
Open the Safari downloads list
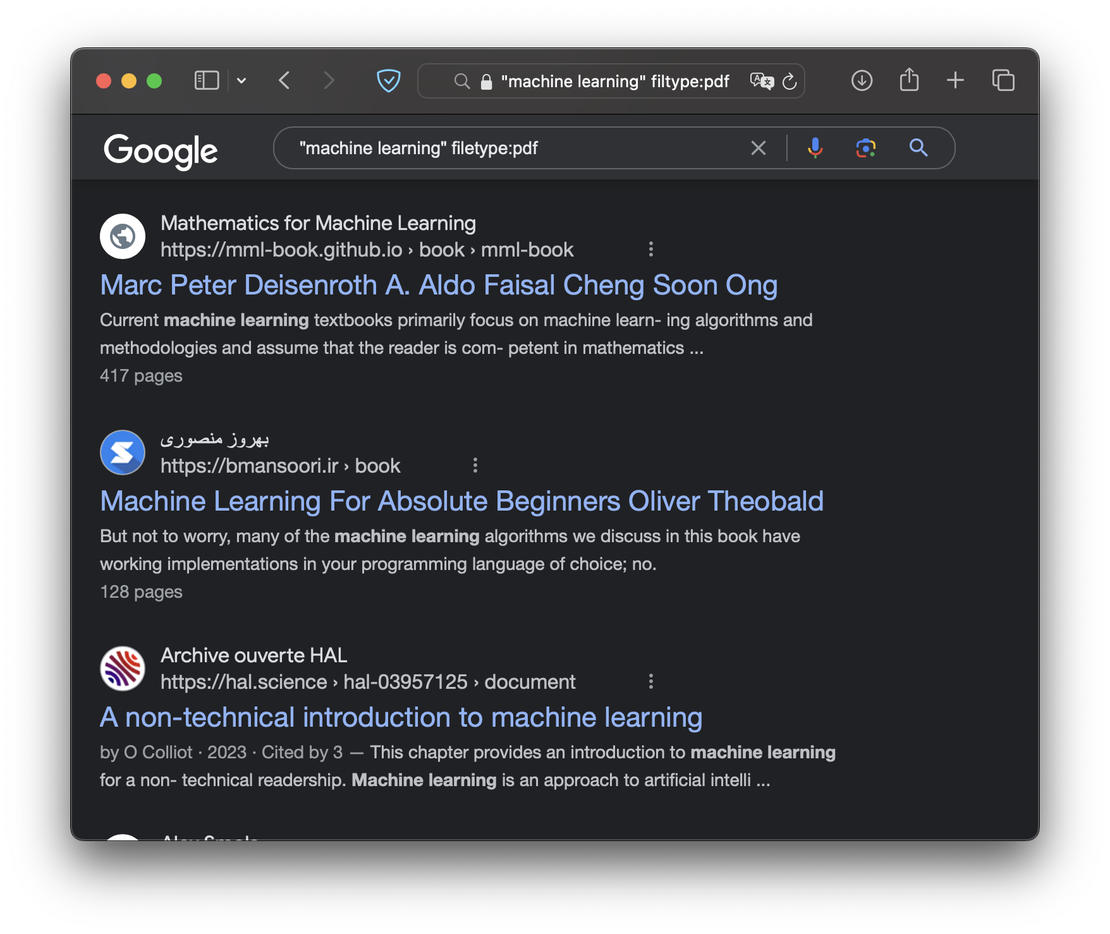tap(861, 81)
